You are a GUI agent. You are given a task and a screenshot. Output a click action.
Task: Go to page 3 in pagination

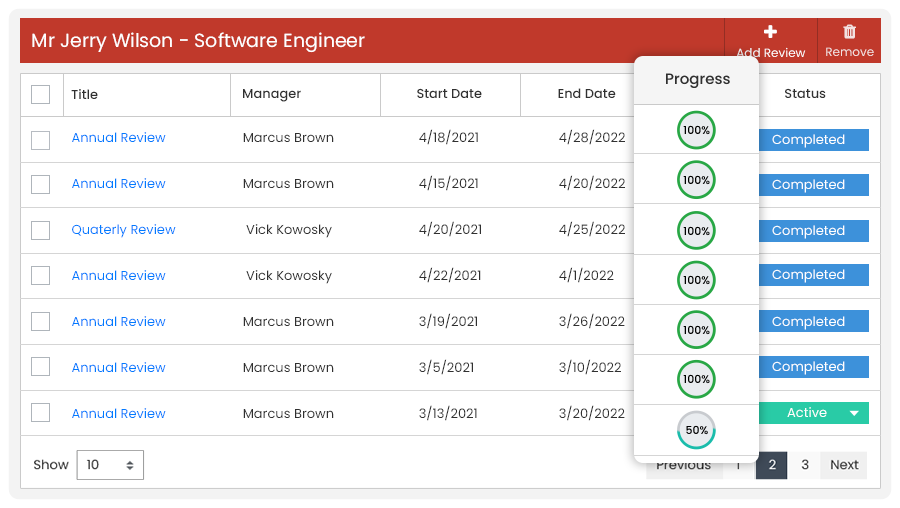[805, 465]
